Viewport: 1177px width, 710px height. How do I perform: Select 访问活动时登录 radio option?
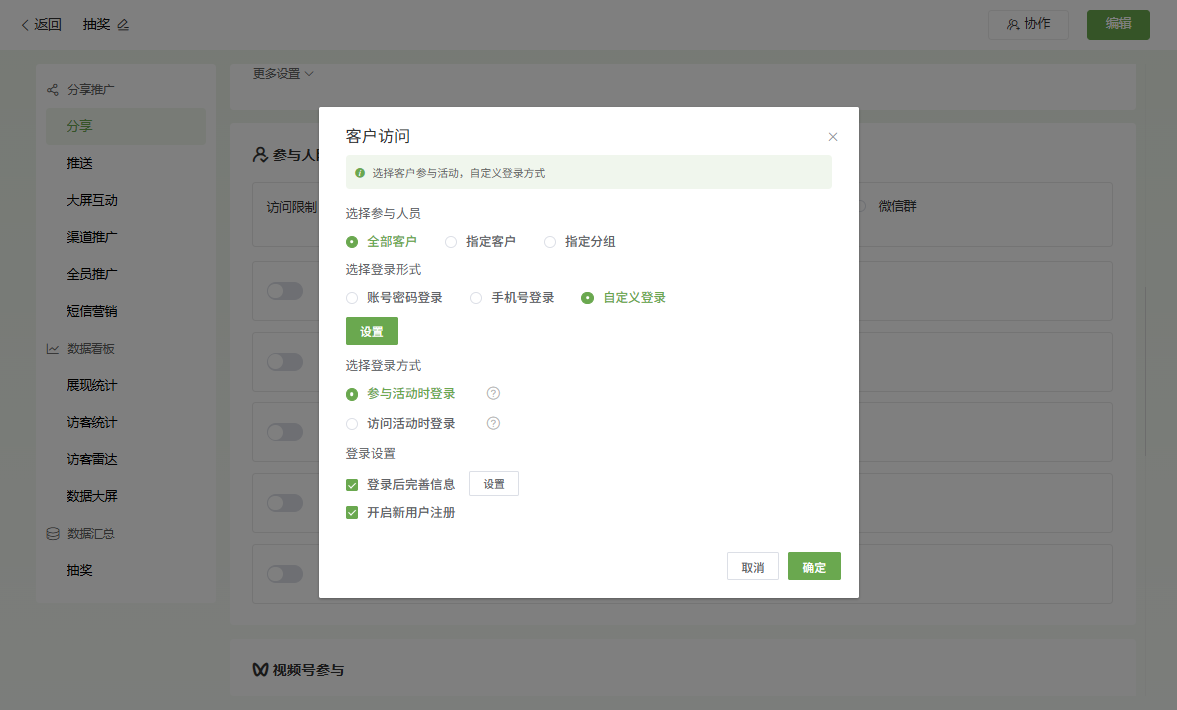point(352,424)
